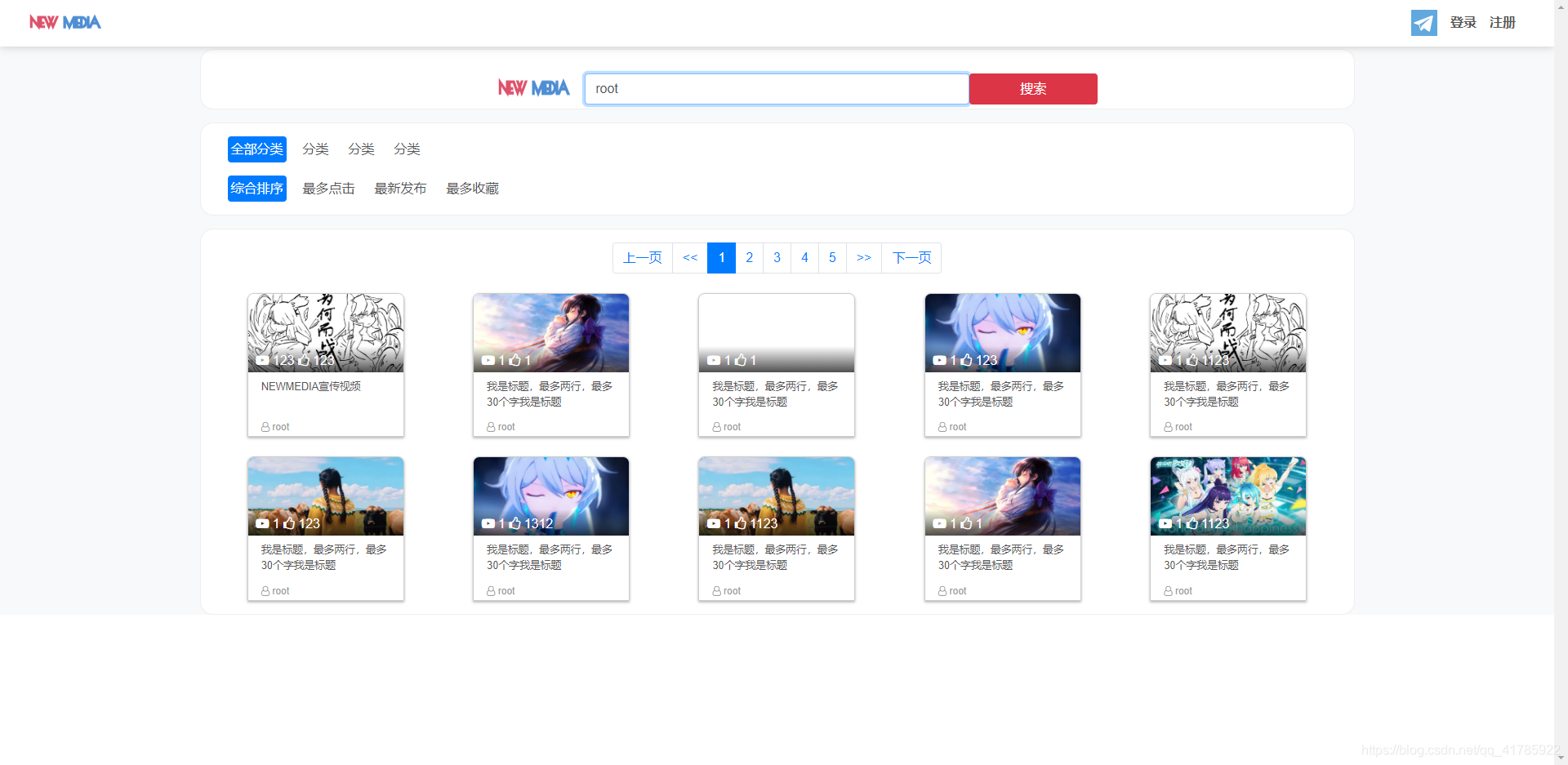This screenshot has height=765, width=1568.
Task: Click like icon on NEWMEDIA宣传视频 card
Action: point(305,360)
